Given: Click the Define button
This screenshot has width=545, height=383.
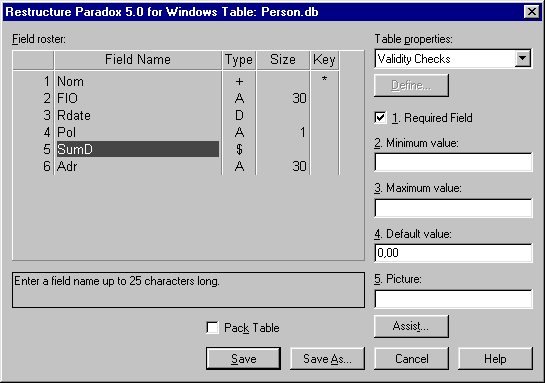Looking at the screenshot, I should coord(411,85).
